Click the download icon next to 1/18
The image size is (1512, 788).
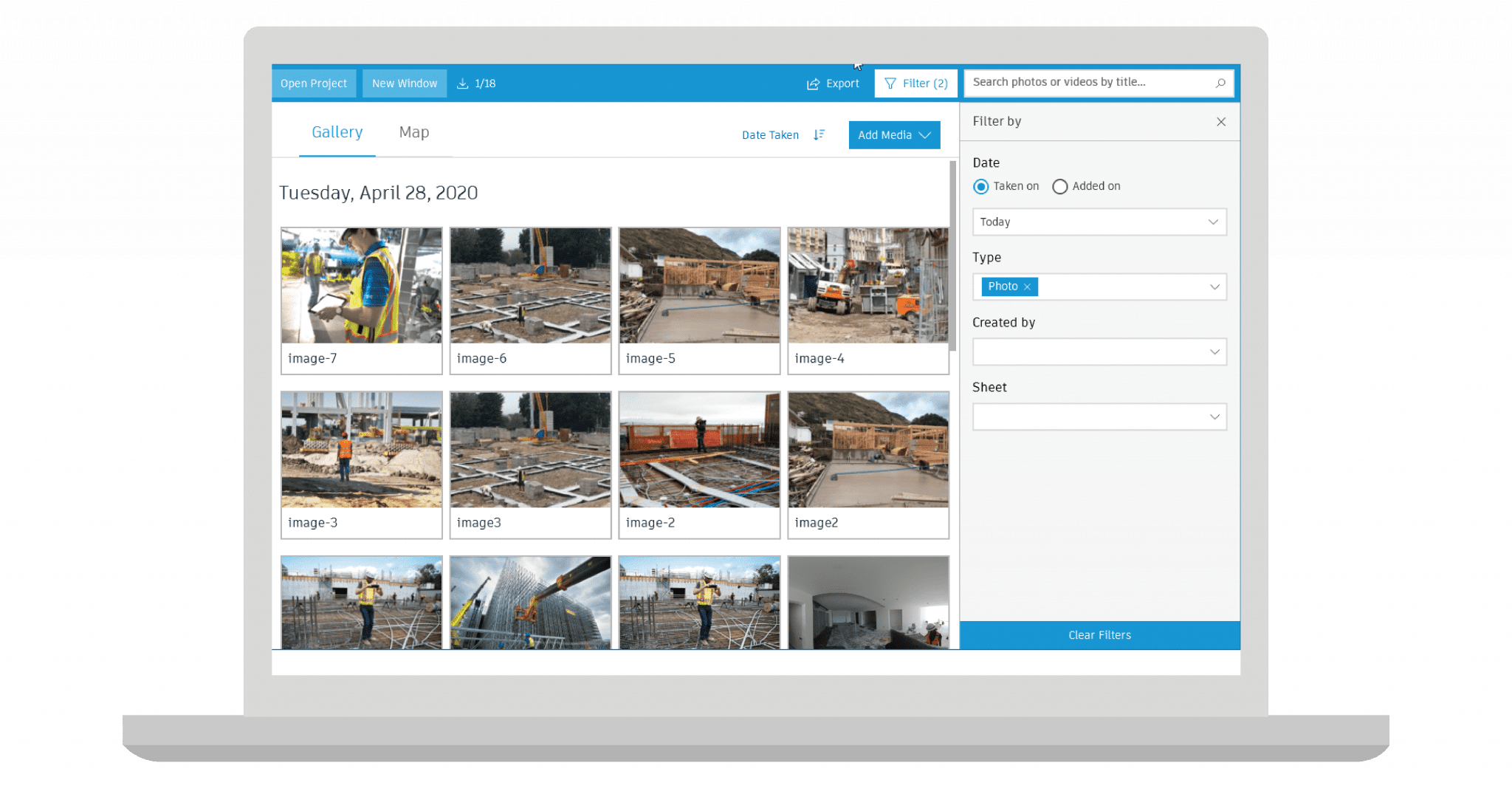point(463,83)
